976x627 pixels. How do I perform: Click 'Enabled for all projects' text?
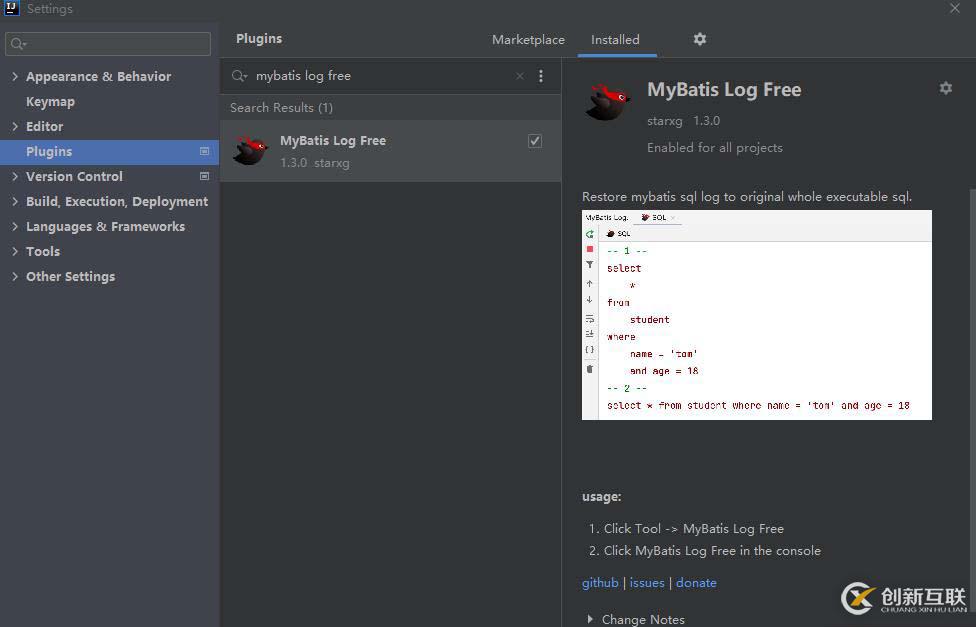pyautogui.click(x=715, y=148)
